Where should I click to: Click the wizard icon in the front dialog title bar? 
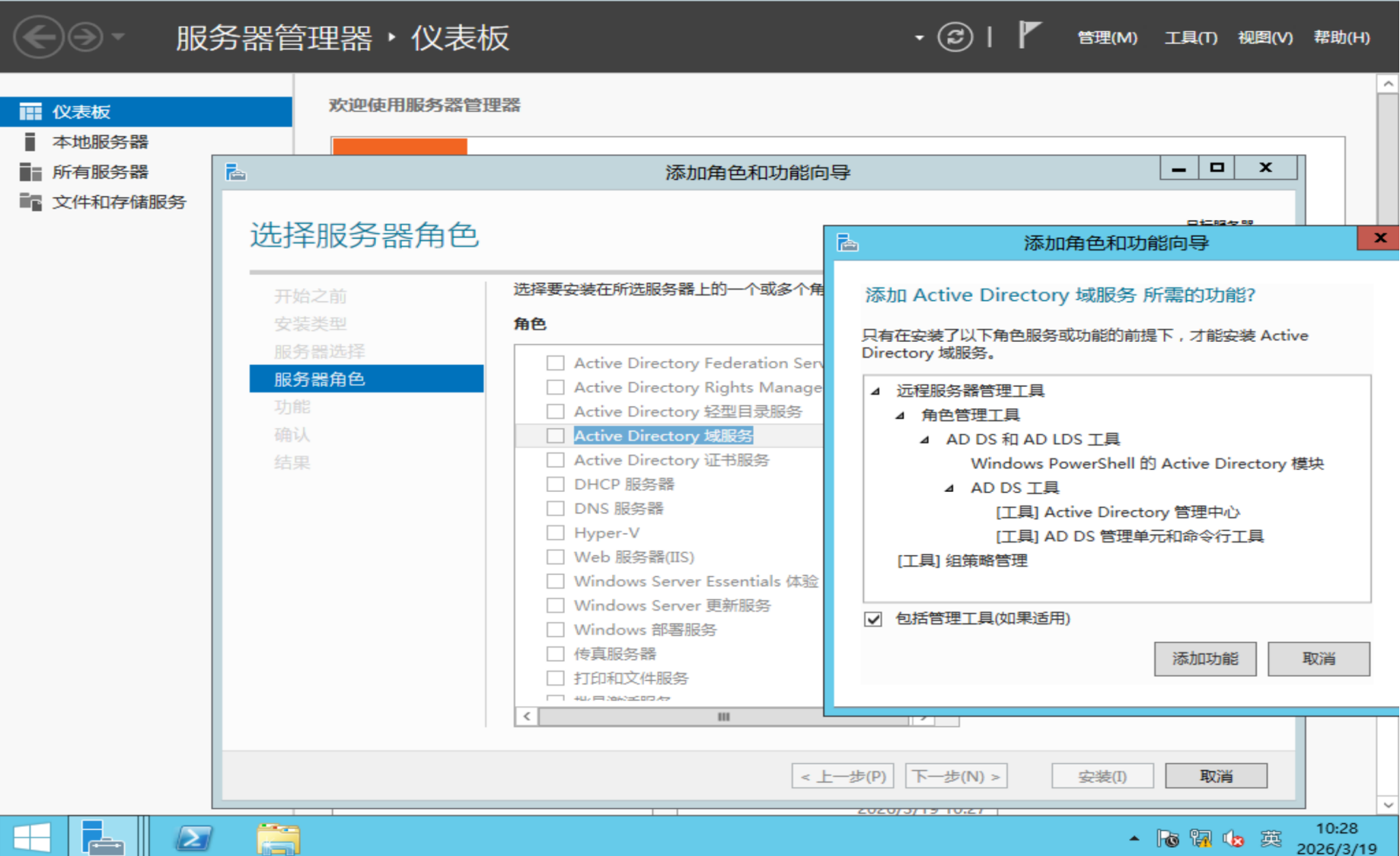point(847,243)
